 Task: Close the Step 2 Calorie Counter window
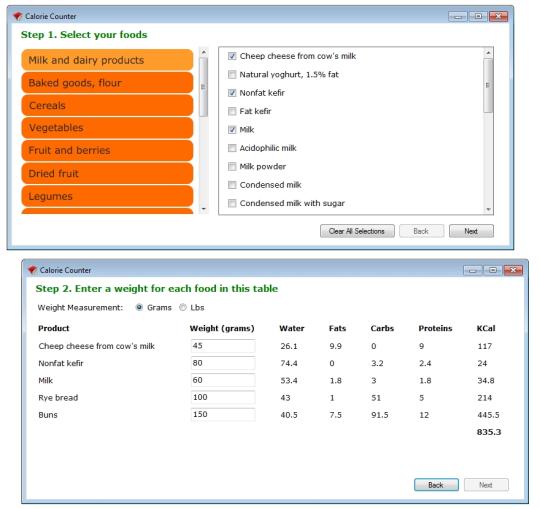tap(513, 270)
